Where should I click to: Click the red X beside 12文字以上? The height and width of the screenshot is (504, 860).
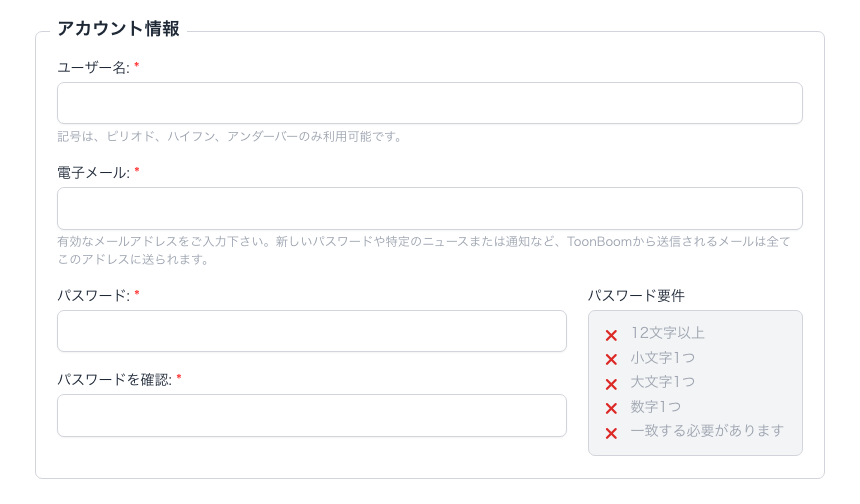611,335
